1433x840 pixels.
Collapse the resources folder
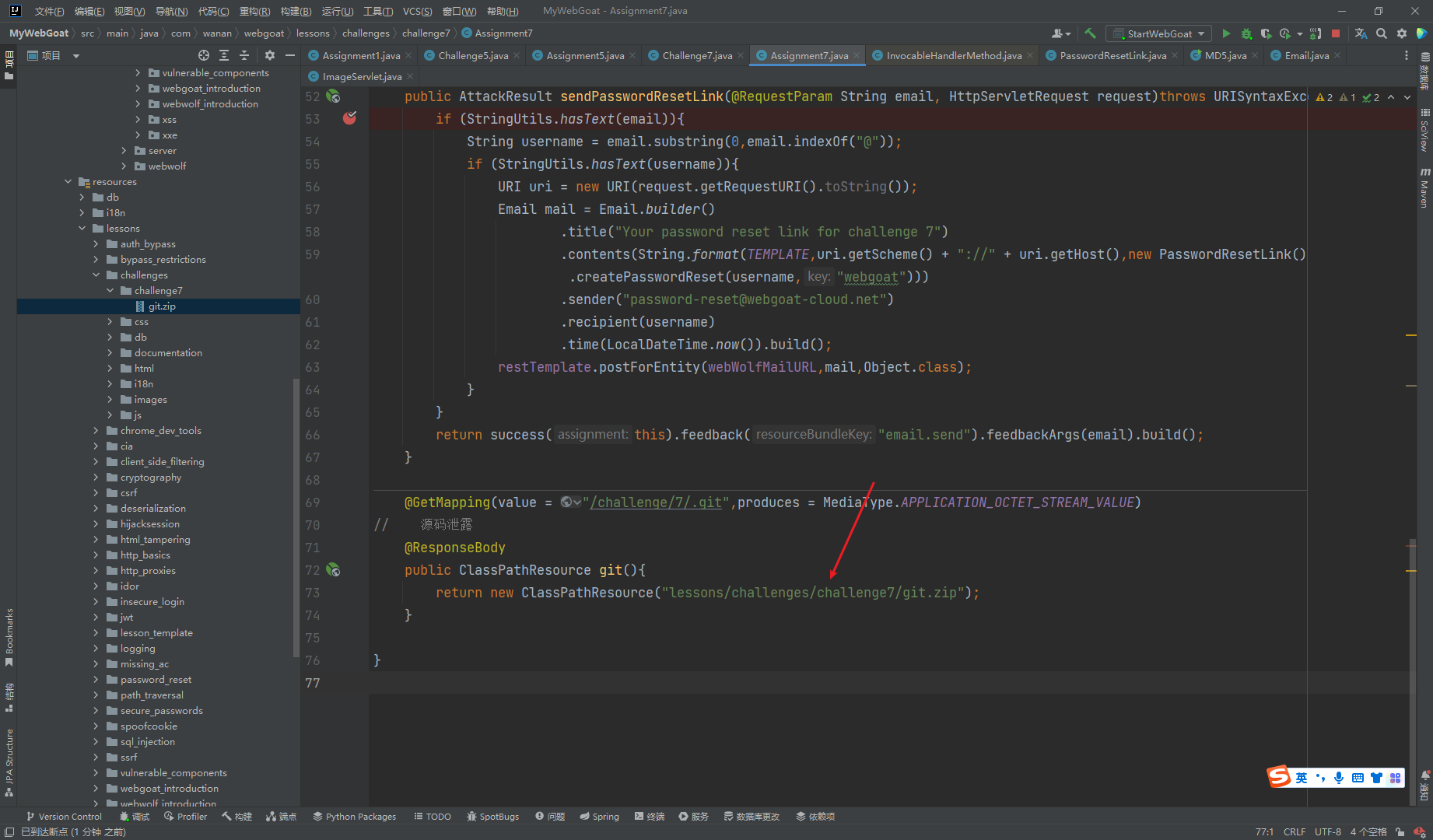68,181
